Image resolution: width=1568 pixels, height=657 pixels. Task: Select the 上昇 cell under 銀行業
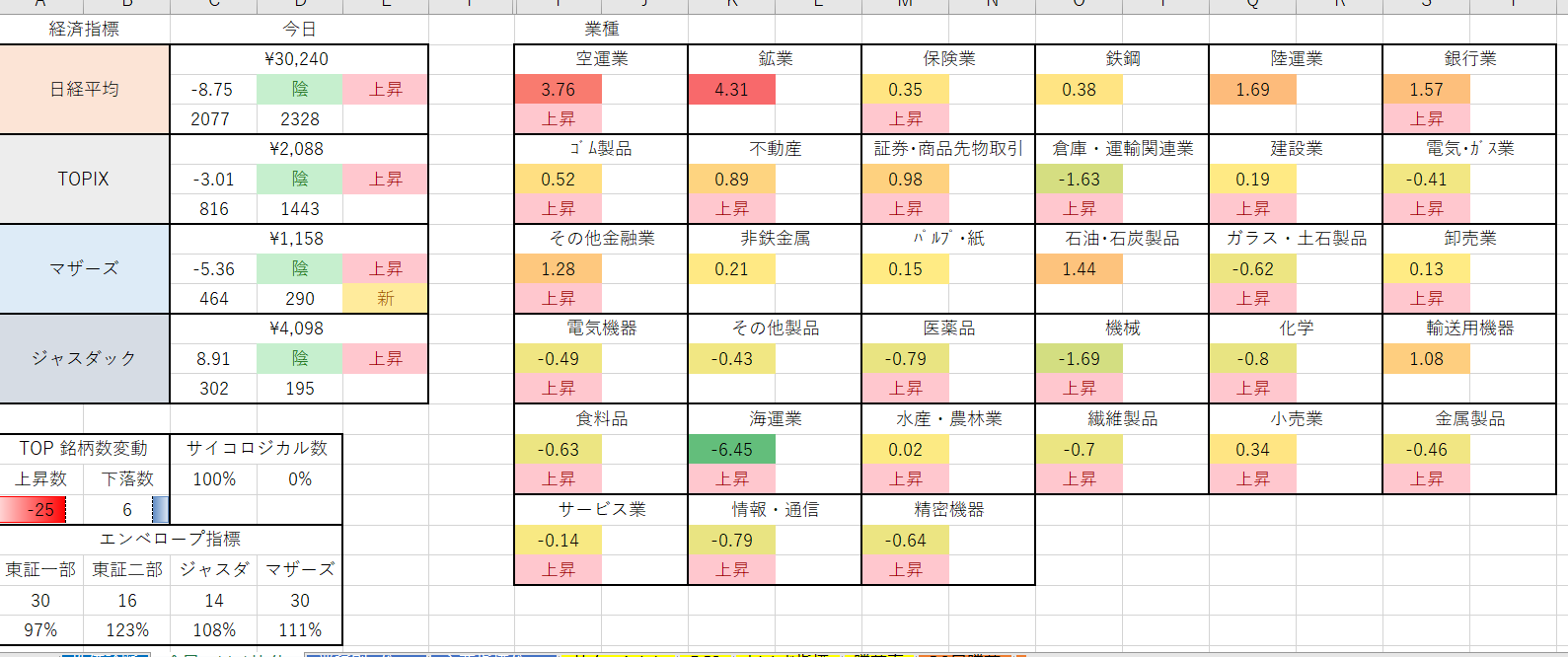1426,119
